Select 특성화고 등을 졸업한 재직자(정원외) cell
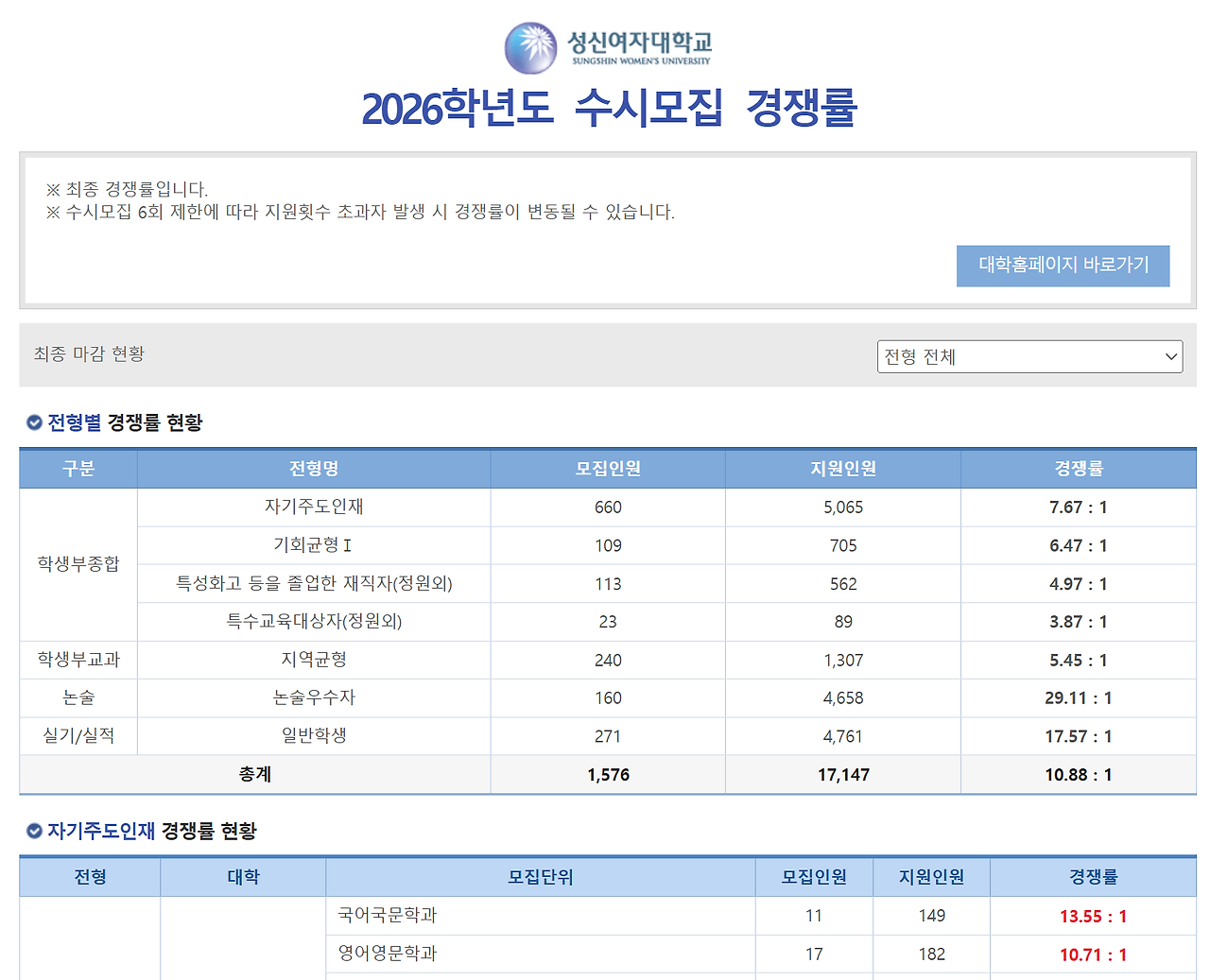The width and height of the screenshot is (1210, 980). click(x=314, y=583)
